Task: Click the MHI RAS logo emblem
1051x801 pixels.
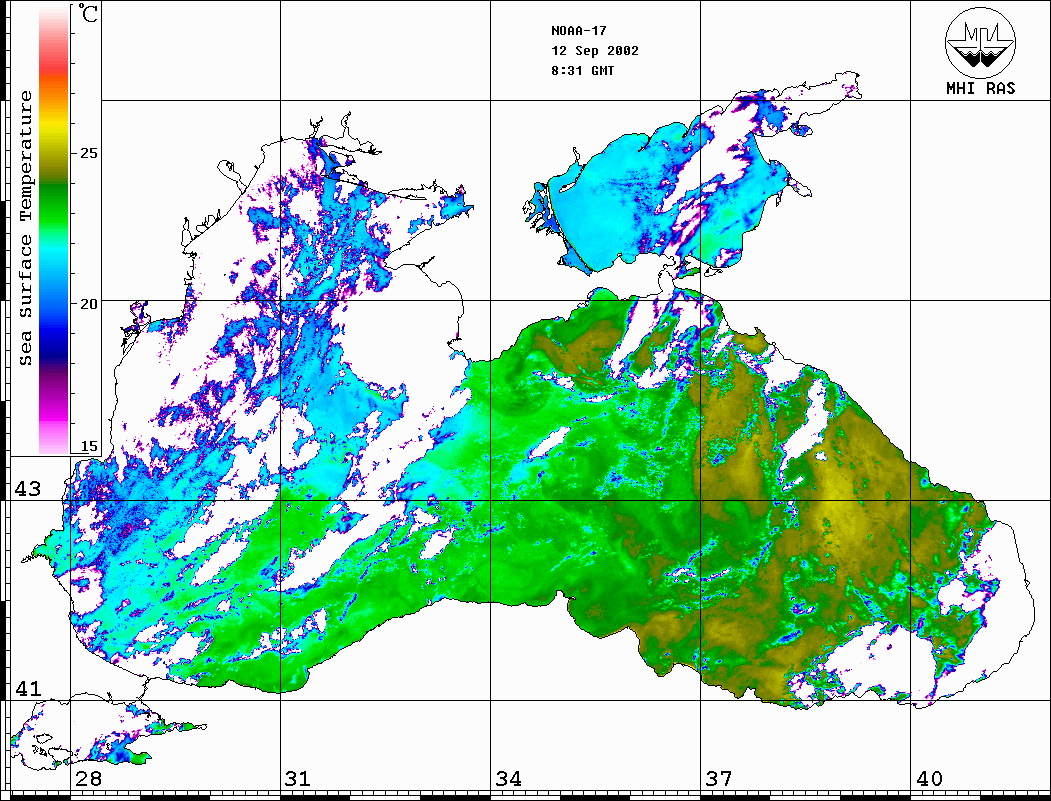Action: (x=981, y=42)
